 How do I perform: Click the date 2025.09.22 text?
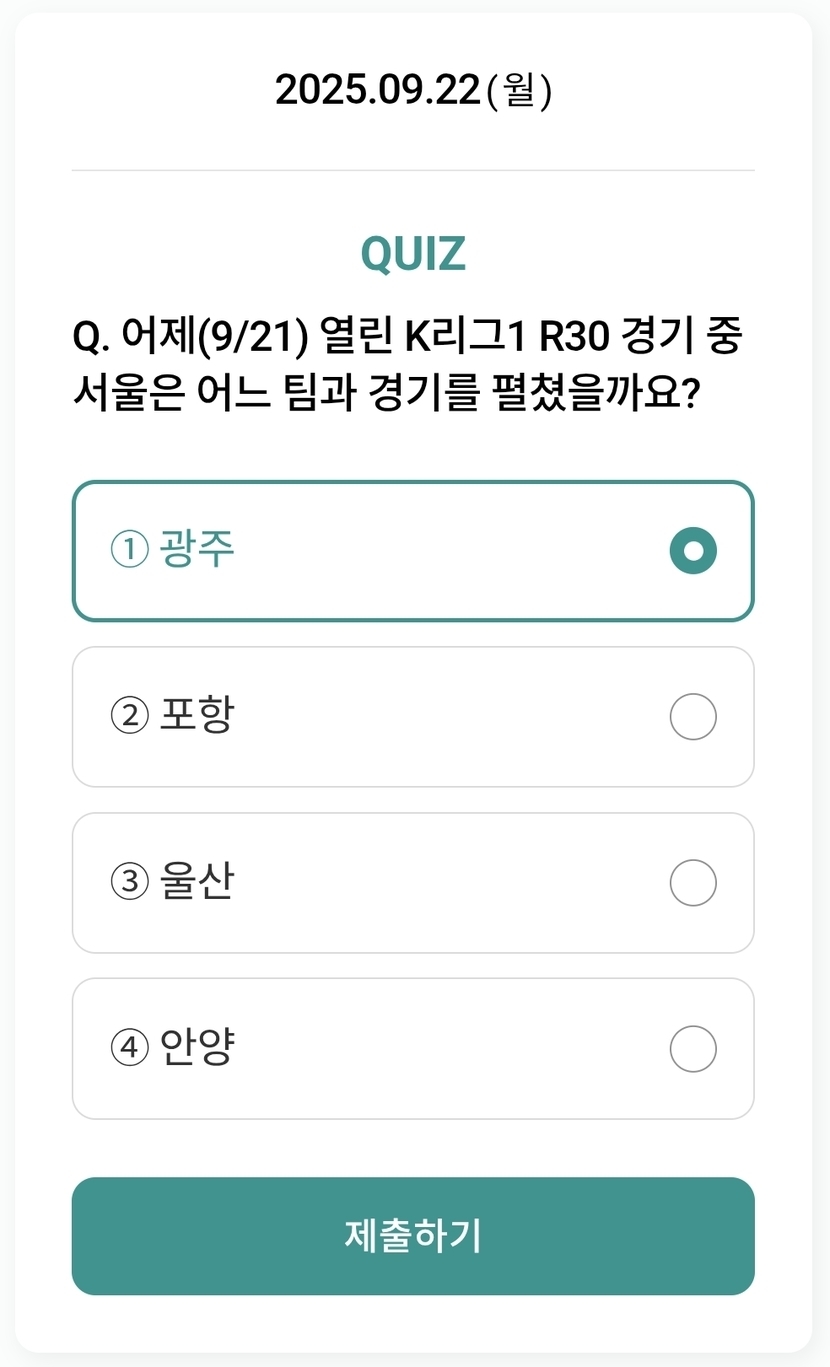[x=378, y=91]
